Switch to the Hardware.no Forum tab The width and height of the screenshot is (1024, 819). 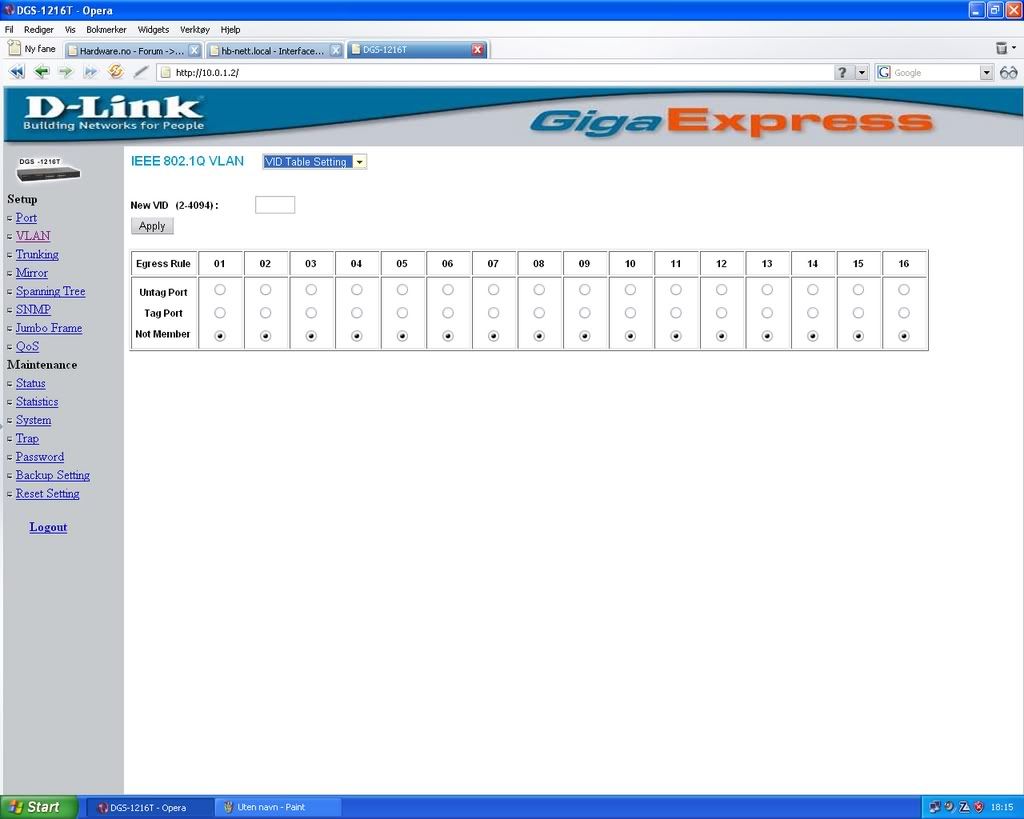pyautogui.click(x=130, y=50)
